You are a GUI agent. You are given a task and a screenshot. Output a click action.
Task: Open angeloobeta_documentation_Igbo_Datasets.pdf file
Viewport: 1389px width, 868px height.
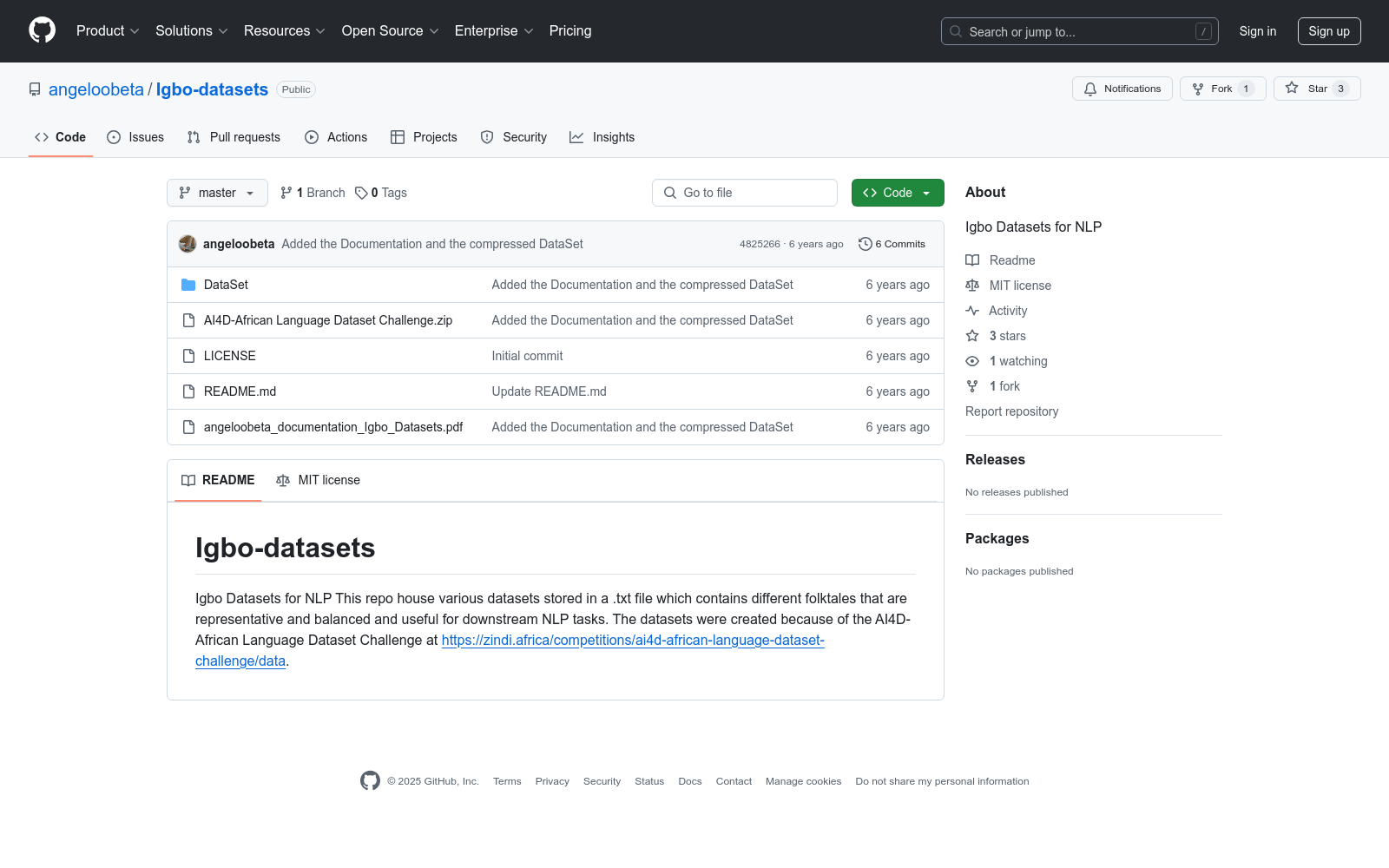333,427
